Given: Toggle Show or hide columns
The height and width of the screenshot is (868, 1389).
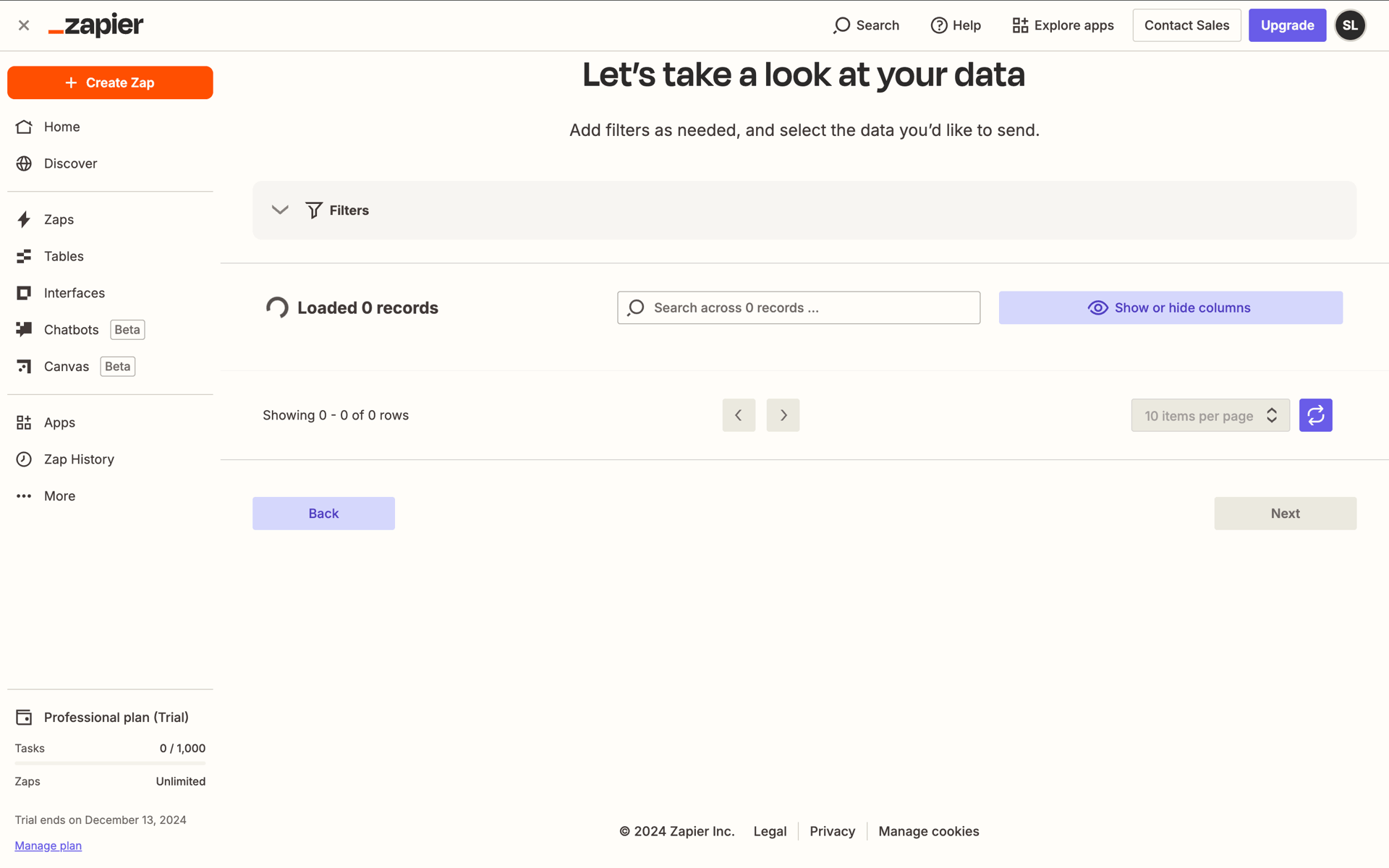Looking at the screenshot, I should (1171, 308).
